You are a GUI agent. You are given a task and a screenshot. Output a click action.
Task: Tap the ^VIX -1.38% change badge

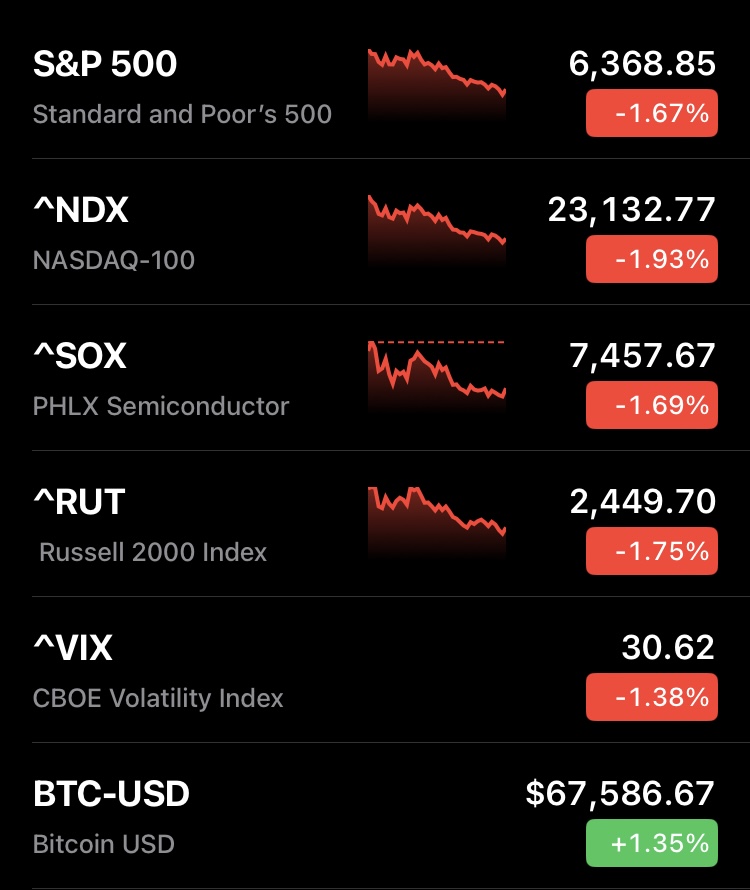(x=651, y=697)
